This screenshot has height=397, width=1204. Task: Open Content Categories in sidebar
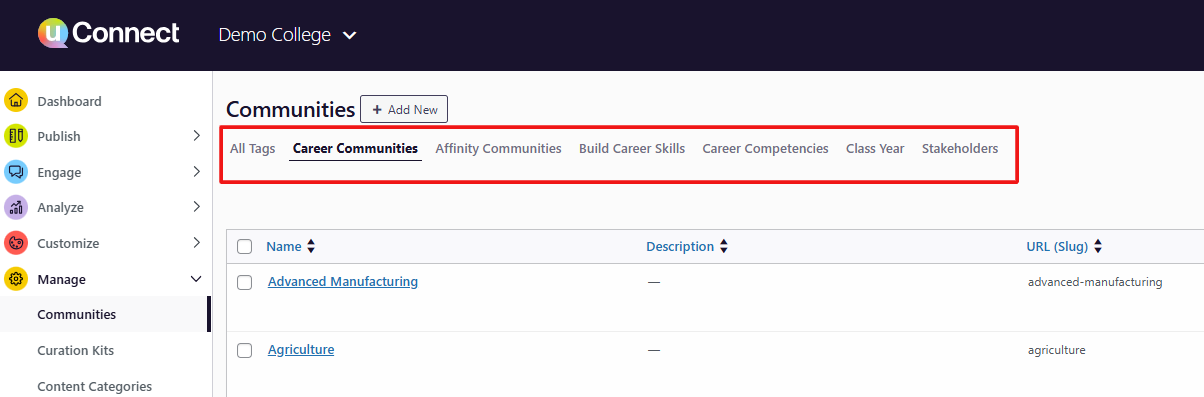tap(95, 386)
